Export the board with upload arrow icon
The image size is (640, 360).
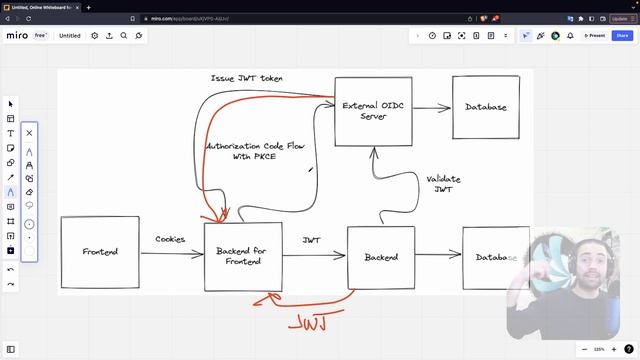[109, 36]
